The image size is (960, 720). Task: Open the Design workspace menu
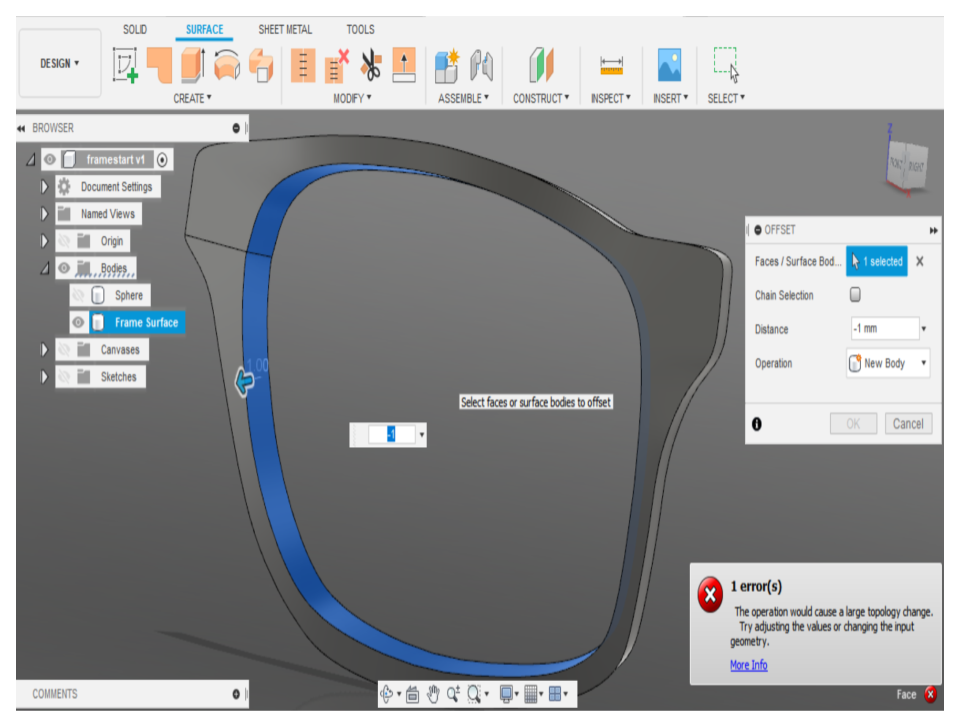(59, 62)
